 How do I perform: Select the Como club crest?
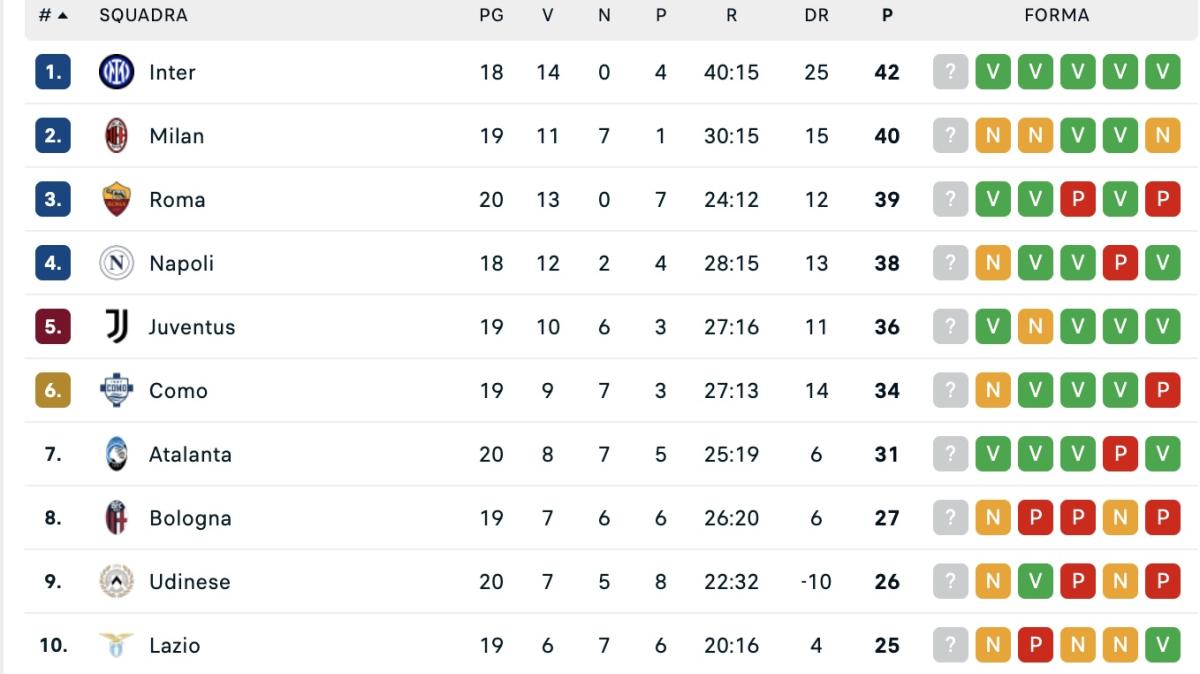tap(117, 390)
